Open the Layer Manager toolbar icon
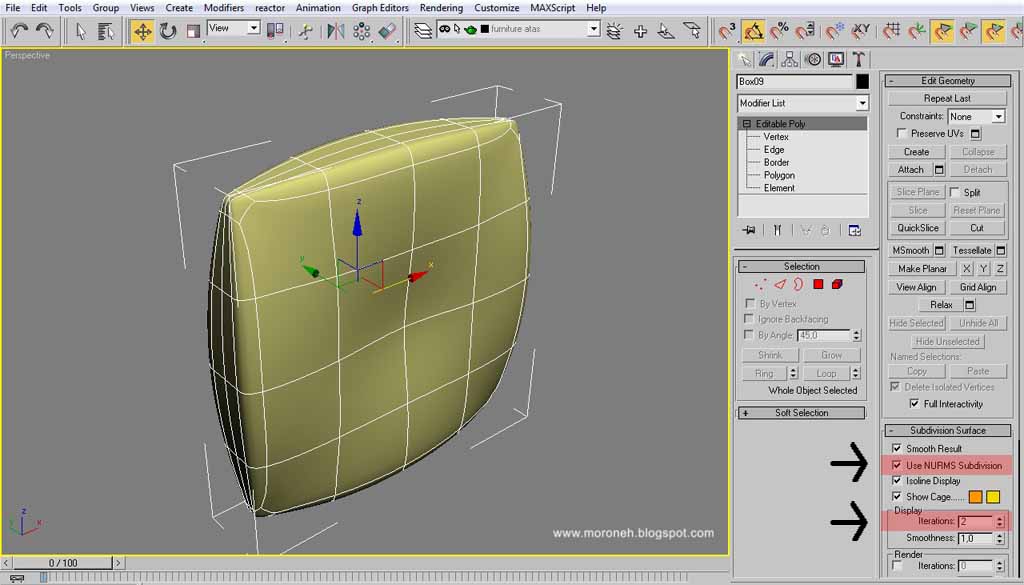The height and width of the screenshot is (585, 1024). pos(423,30)
